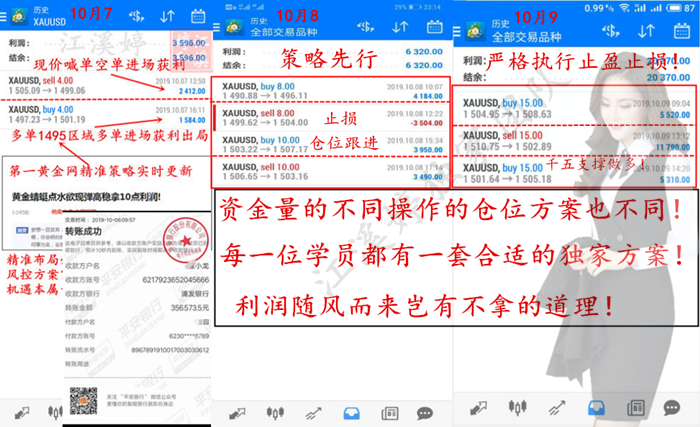Open News tab in 10月9 bottom bar
Image resolution: width=700 pixels, height=427 pixels.
[636, 407]
